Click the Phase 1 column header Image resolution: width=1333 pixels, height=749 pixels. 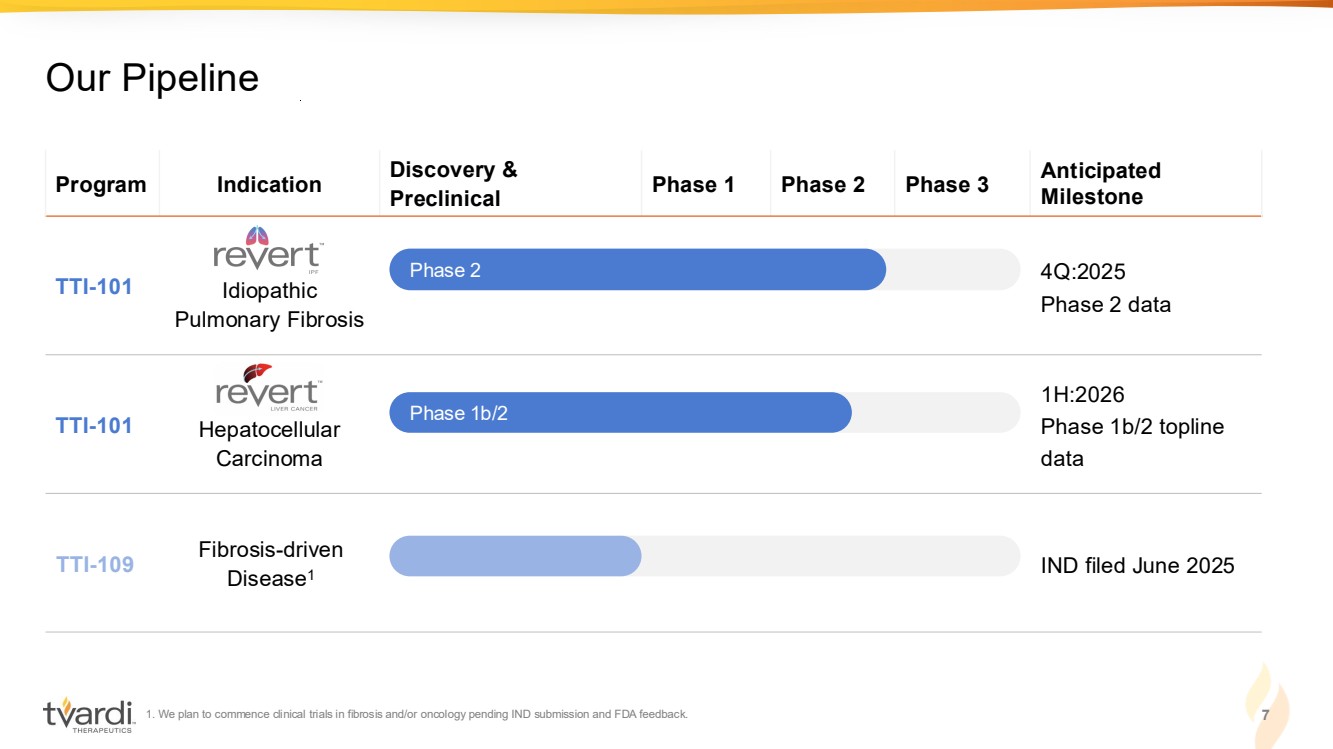693,185
